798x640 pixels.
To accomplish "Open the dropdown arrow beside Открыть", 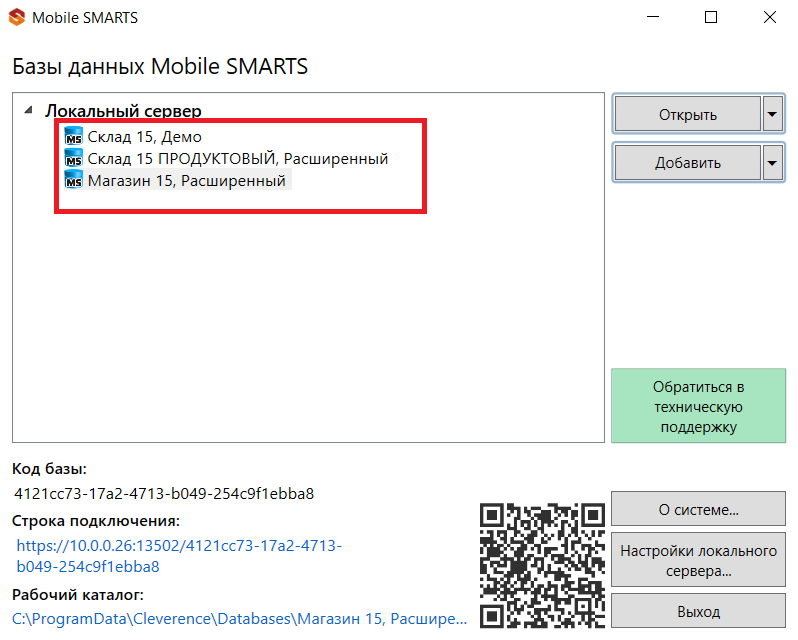I will (x=773, y=114).
